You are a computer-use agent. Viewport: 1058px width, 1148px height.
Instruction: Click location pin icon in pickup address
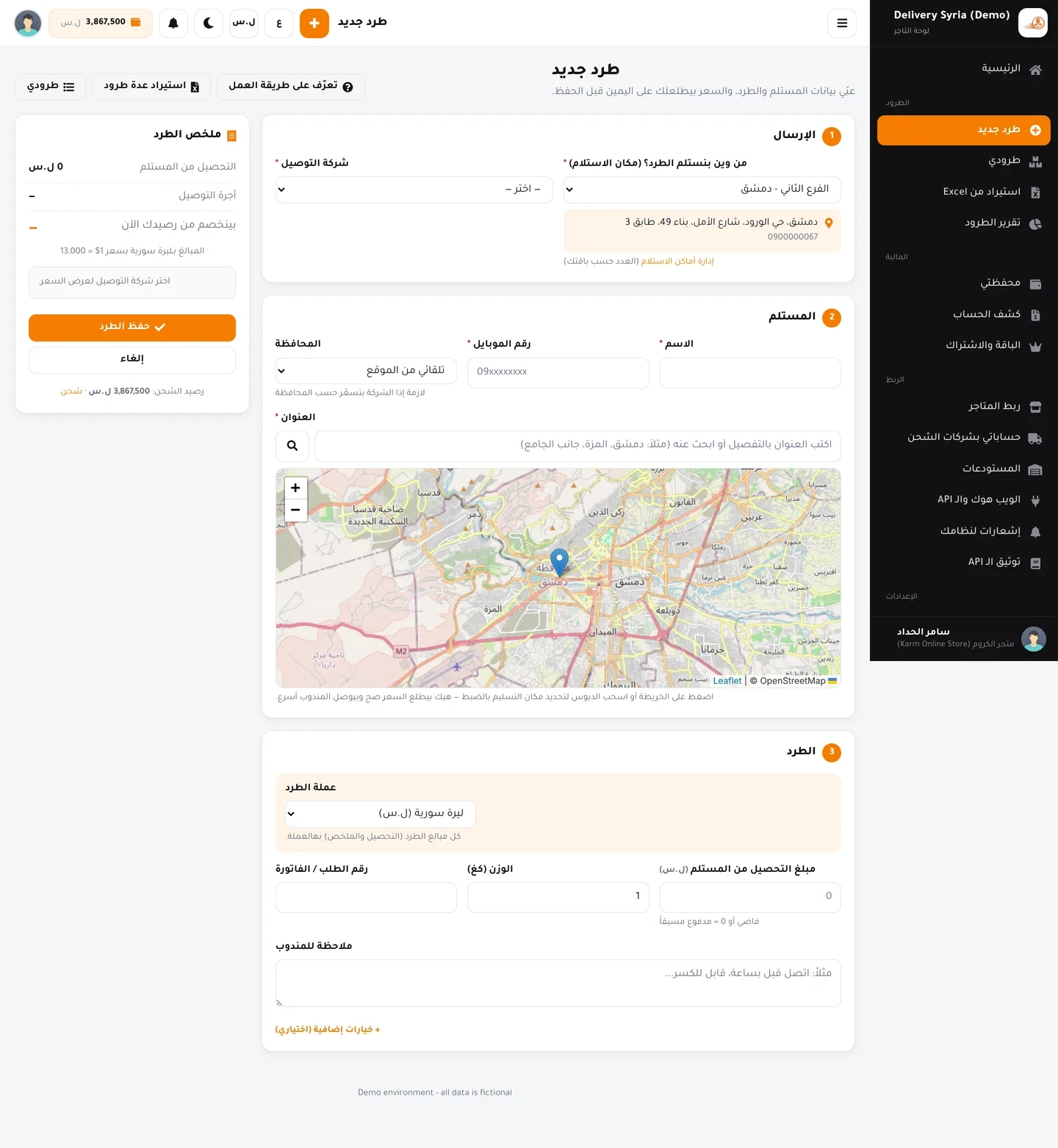(829, 223)
